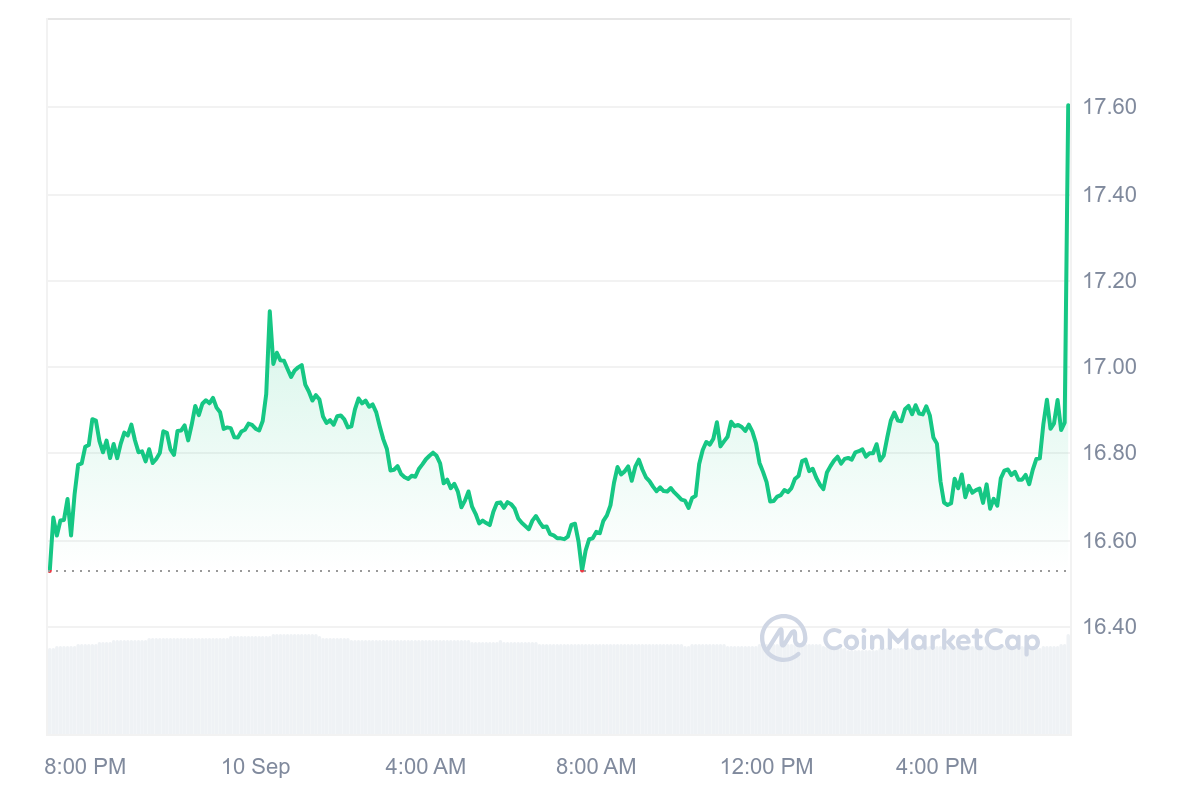Click the 17.20 price axis label
The image size is (1200, 800).
1110,281
